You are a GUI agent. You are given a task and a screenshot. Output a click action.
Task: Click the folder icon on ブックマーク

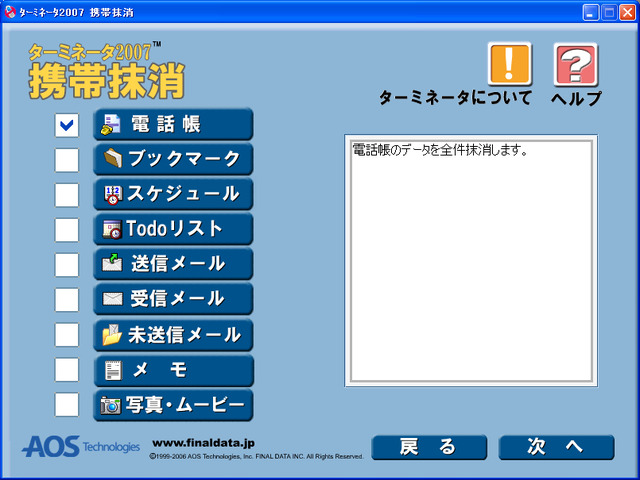pyautogui.click(x=113, y=158)
